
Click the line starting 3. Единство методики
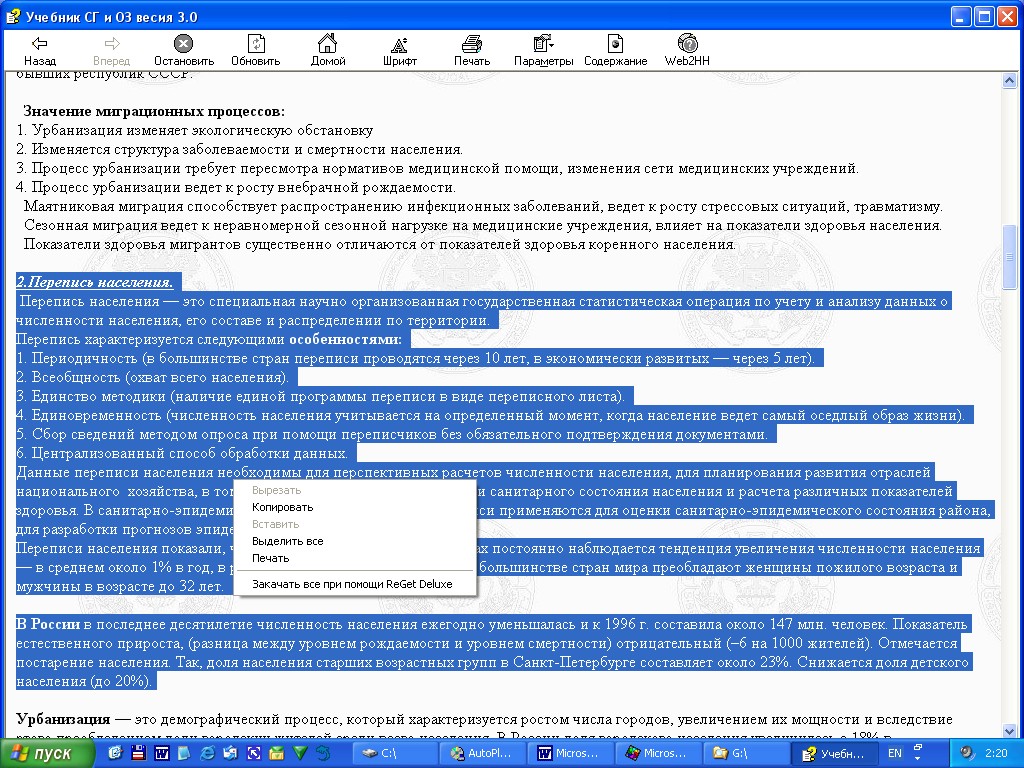point(320,396)
